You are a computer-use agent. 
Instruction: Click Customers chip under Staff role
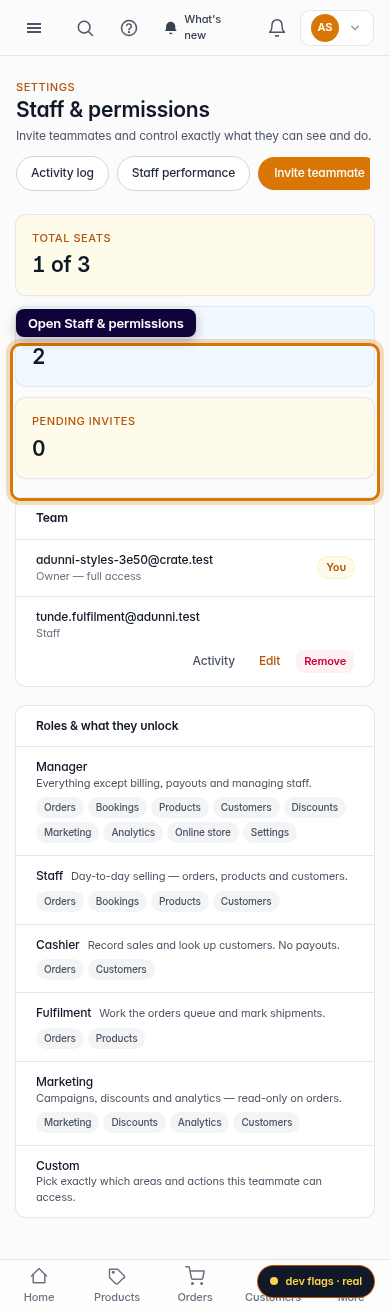tap(246, 901)
